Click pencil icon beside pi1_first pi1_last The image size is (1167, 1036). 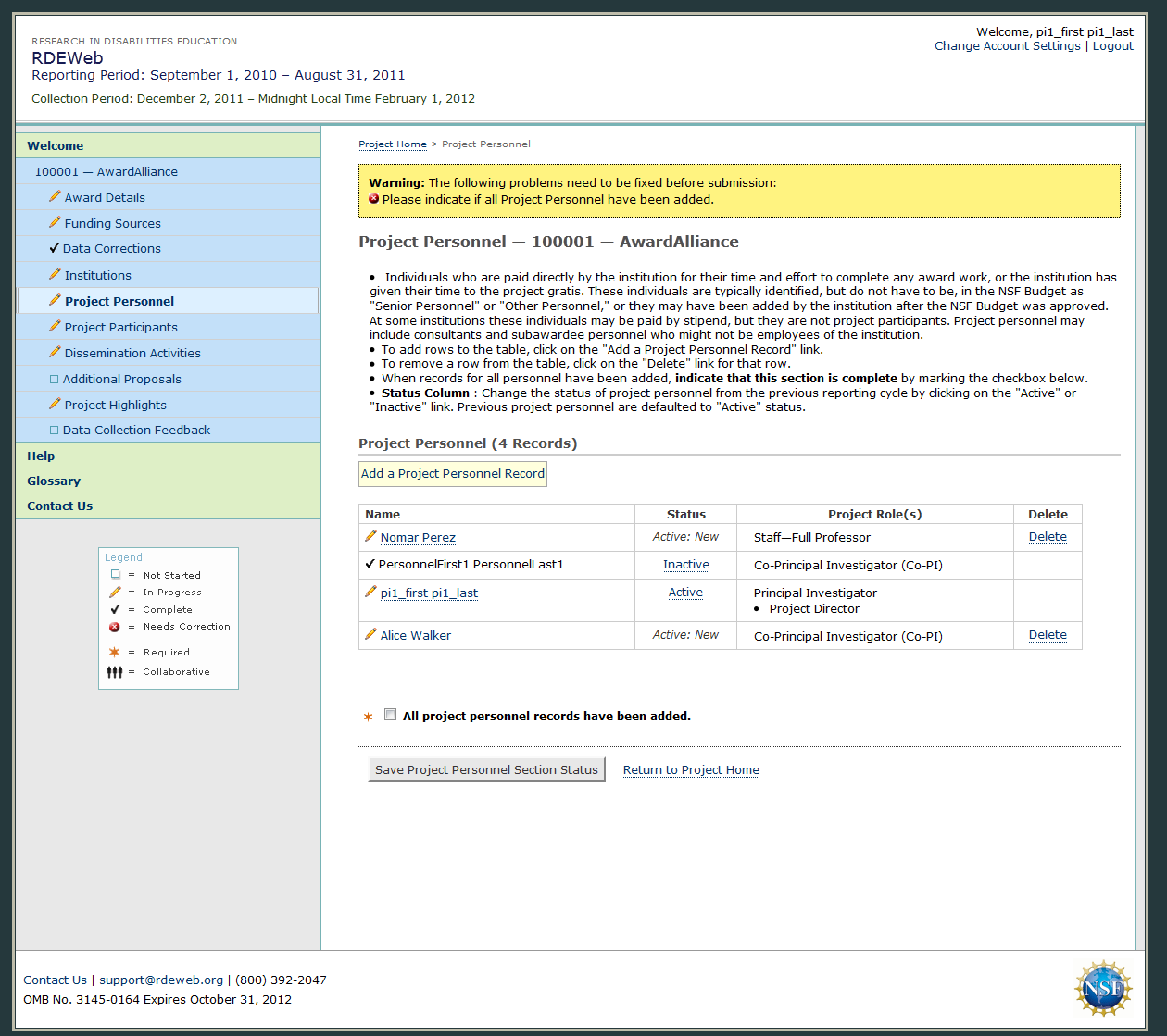click(x=370, y=592)
